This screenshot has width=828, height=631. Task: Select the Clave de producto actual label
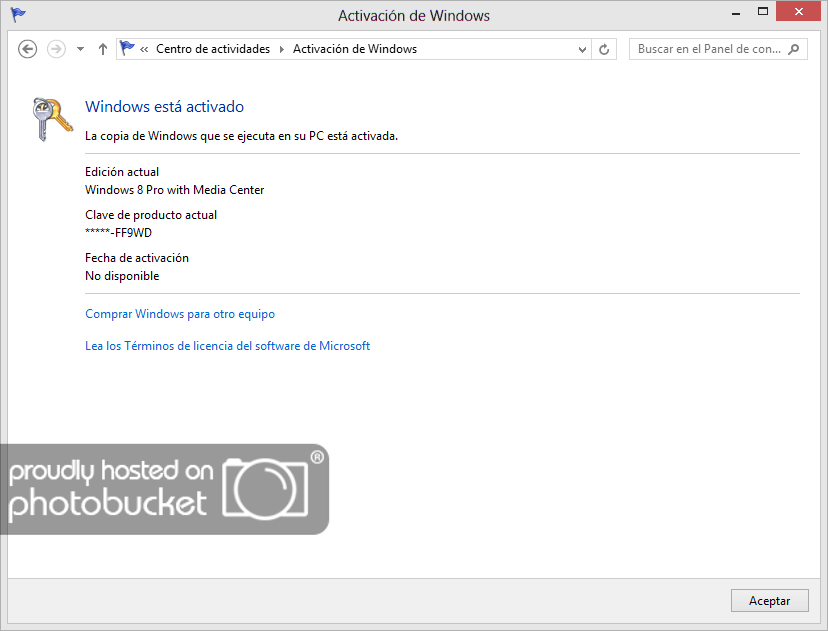tap(151, 215)
